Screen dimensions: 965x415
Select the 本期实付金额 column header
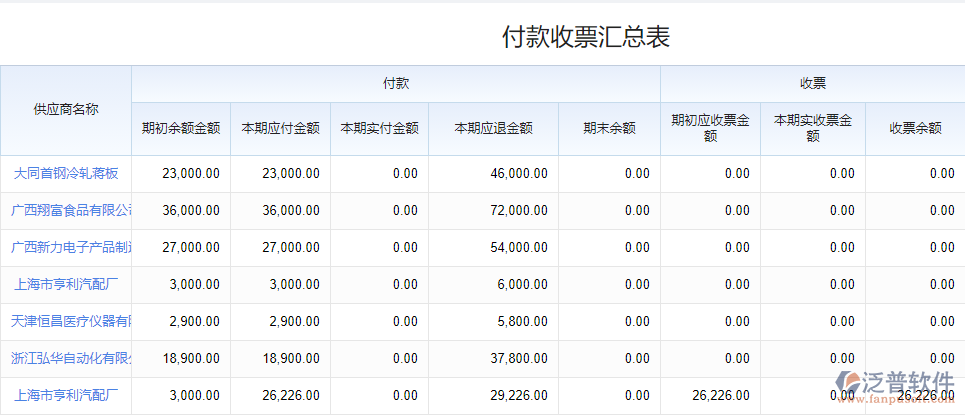379,128
